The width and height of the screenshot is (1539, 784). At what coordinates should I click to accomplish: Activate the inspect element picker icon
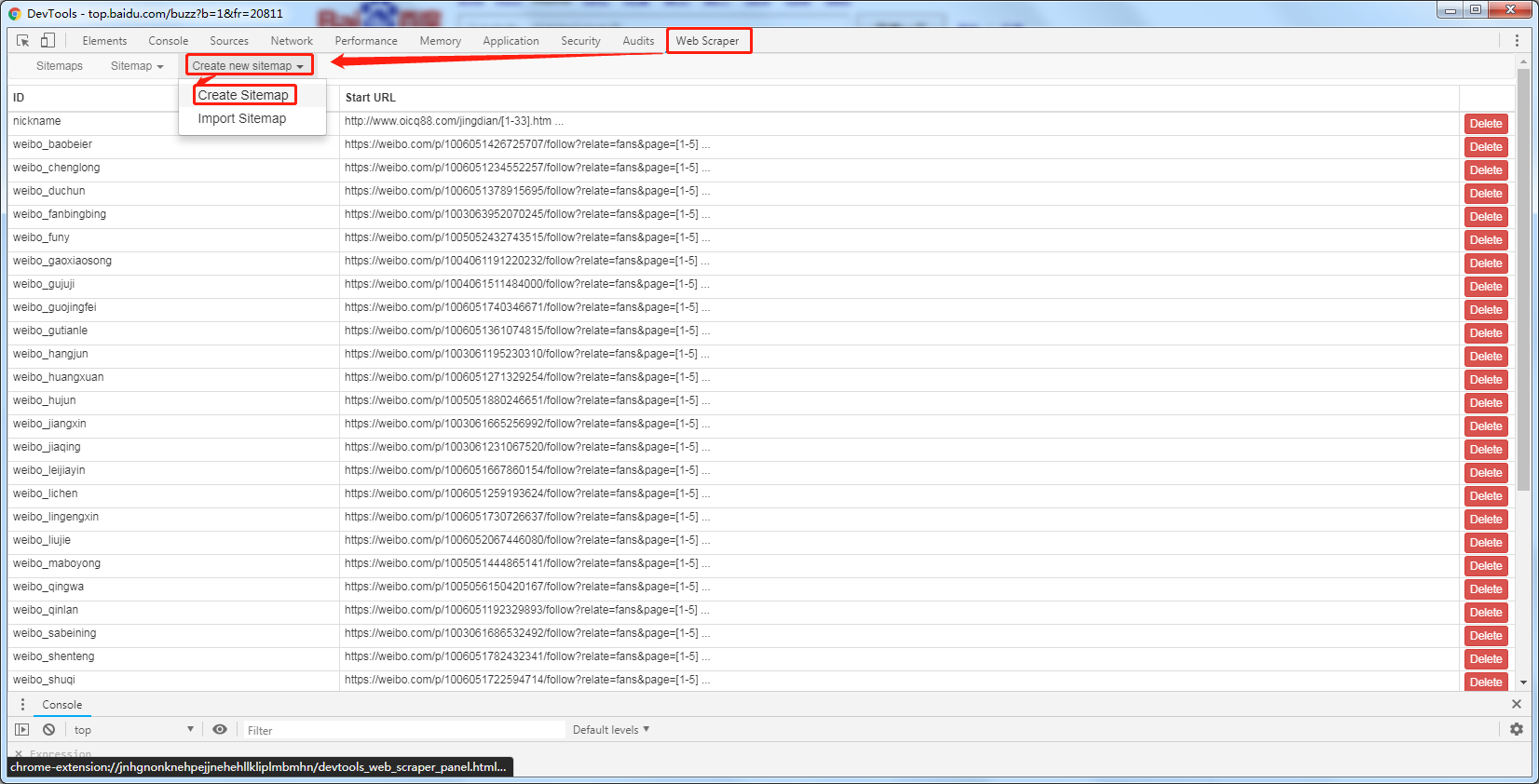click(22, 41)
